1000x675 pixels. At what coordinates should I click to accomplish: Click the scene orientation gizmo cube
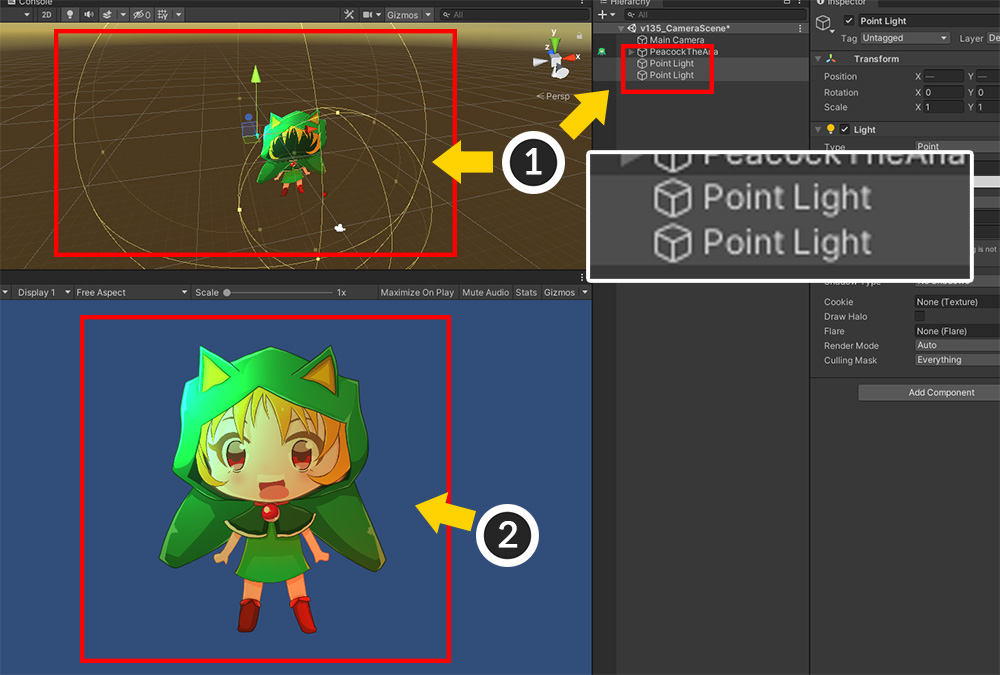[556, 61]
